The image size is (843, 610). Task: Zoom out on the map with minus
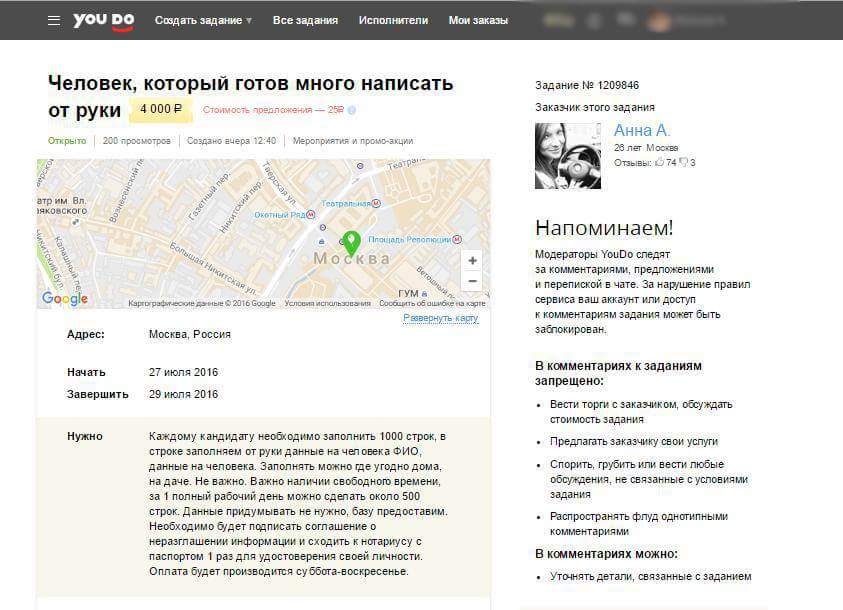click(x=472, y=281)
